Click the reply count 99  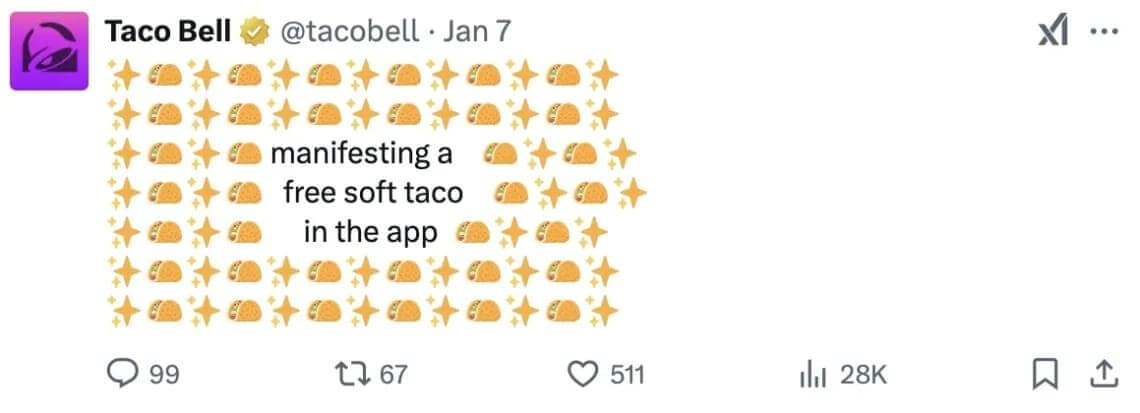tap(164, 375)
